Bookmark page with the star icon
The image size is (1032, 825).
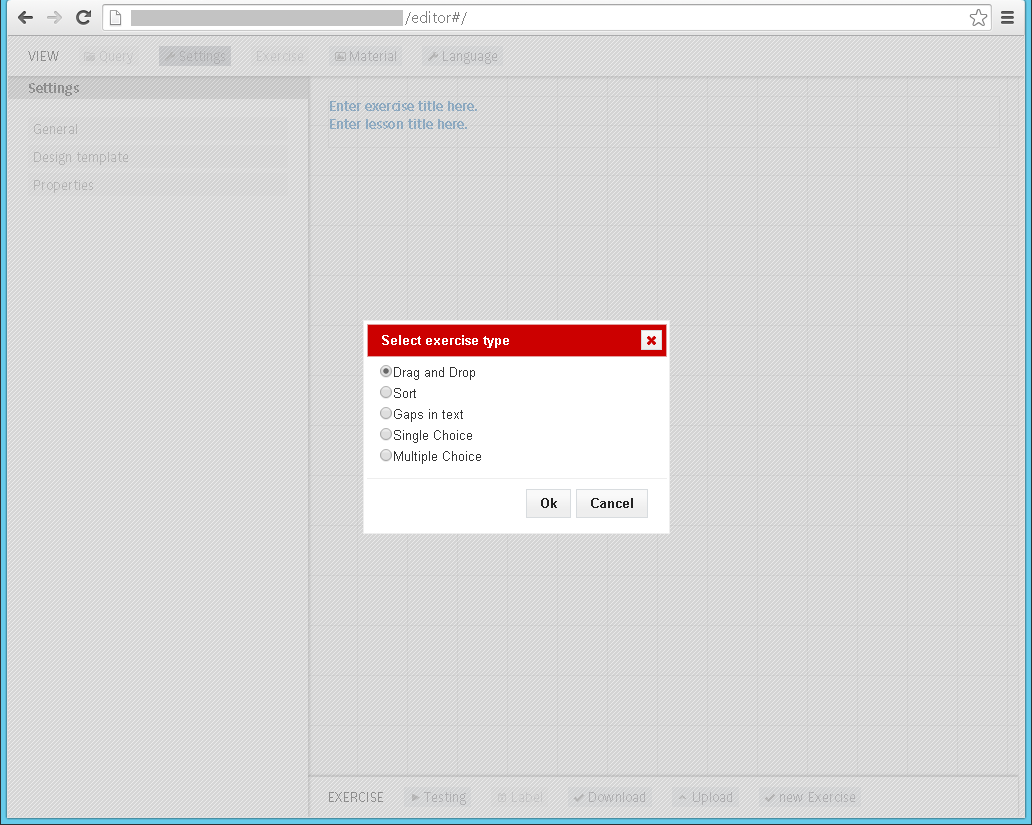click(978, 18)
